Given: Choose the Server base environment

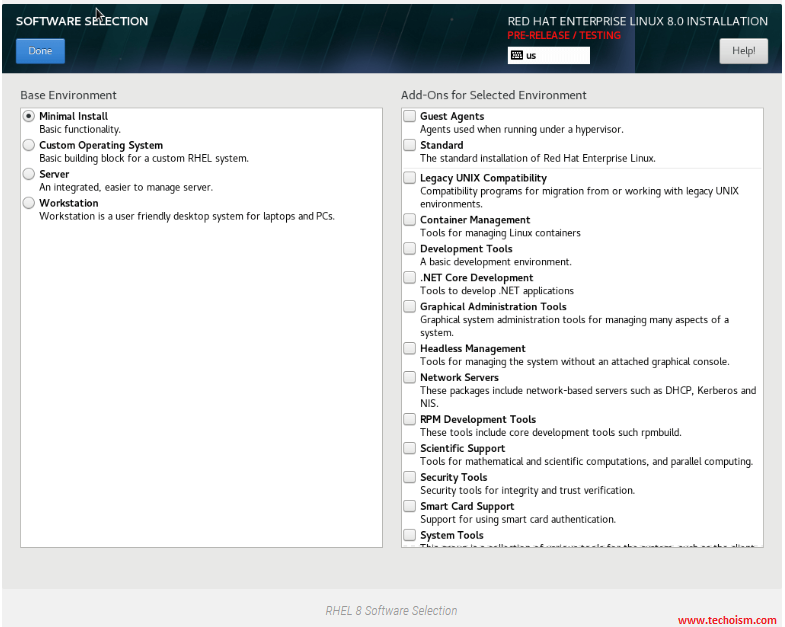Looking at the screenshot, I should pos(29,174).
